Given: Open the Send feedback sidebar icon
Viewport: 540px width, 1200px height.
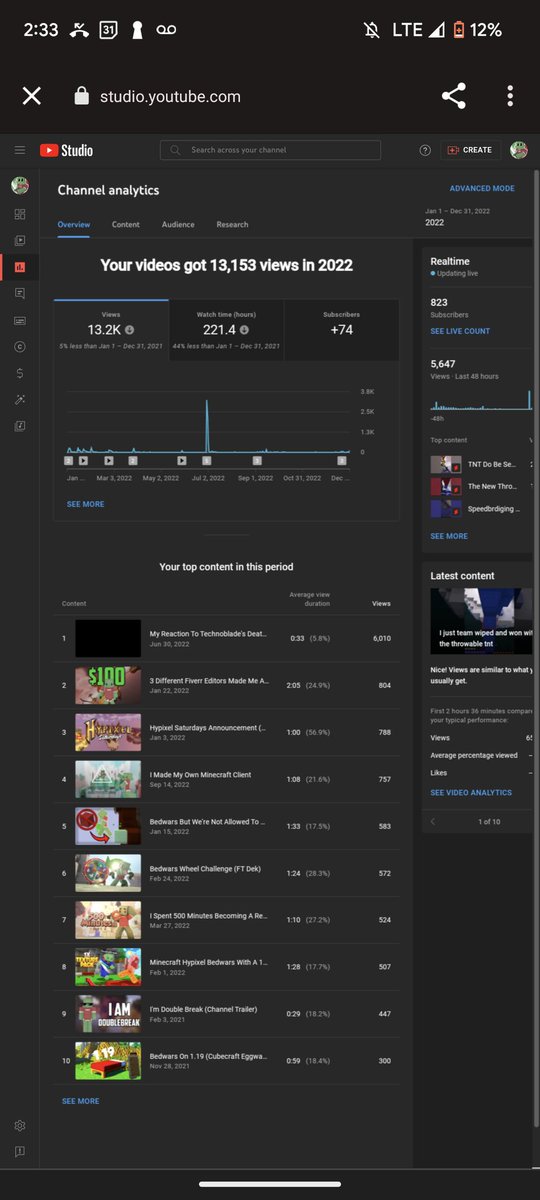Looking at the screenshot, I should pyautogui.click(x=20, y=1151).
